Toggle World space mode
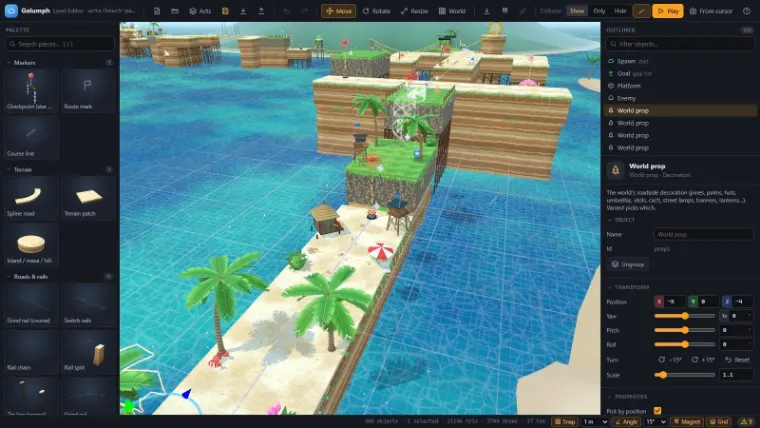Screen dimensions: 760x428 click(452, 11)
